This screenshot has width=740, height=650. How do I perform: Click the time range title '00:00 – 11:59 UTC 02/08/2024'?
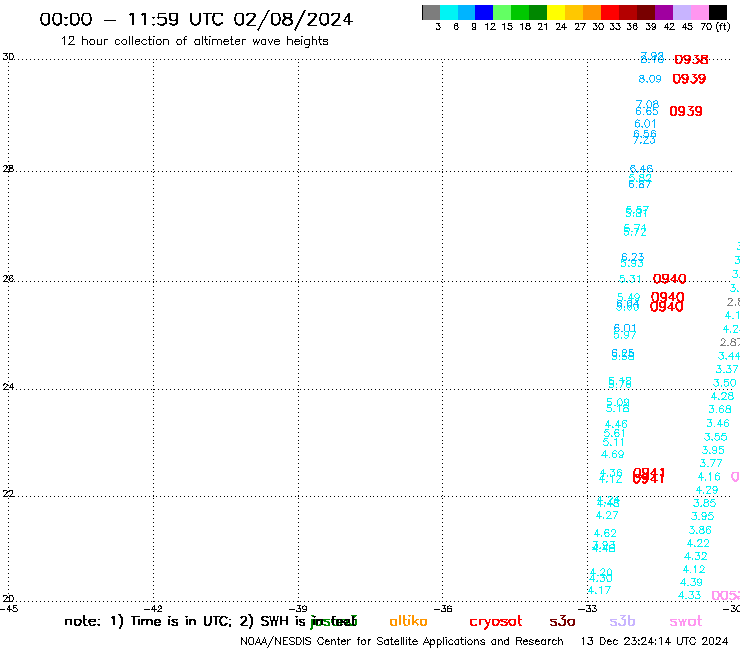(196, 19)
